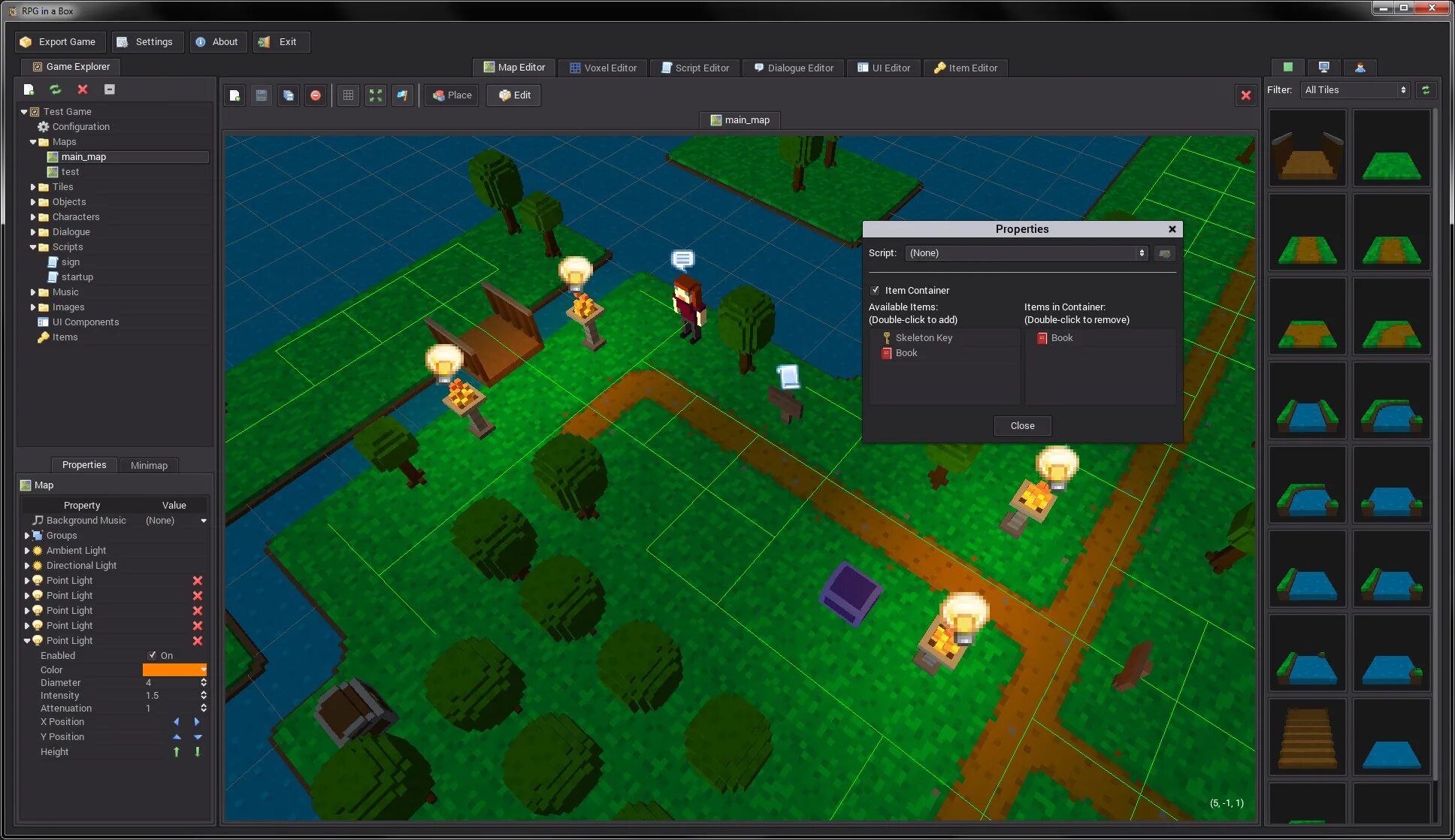Click the Edit tool icon
Viewport: 1455px width, 840px height.
(514, 94)
